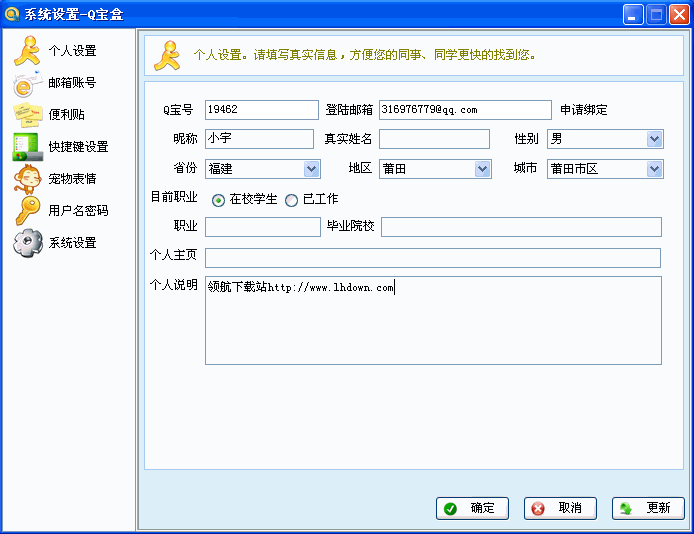694x534 pixels.
Task: Click the green refresh icon on 更新
Action: point(626,509)
